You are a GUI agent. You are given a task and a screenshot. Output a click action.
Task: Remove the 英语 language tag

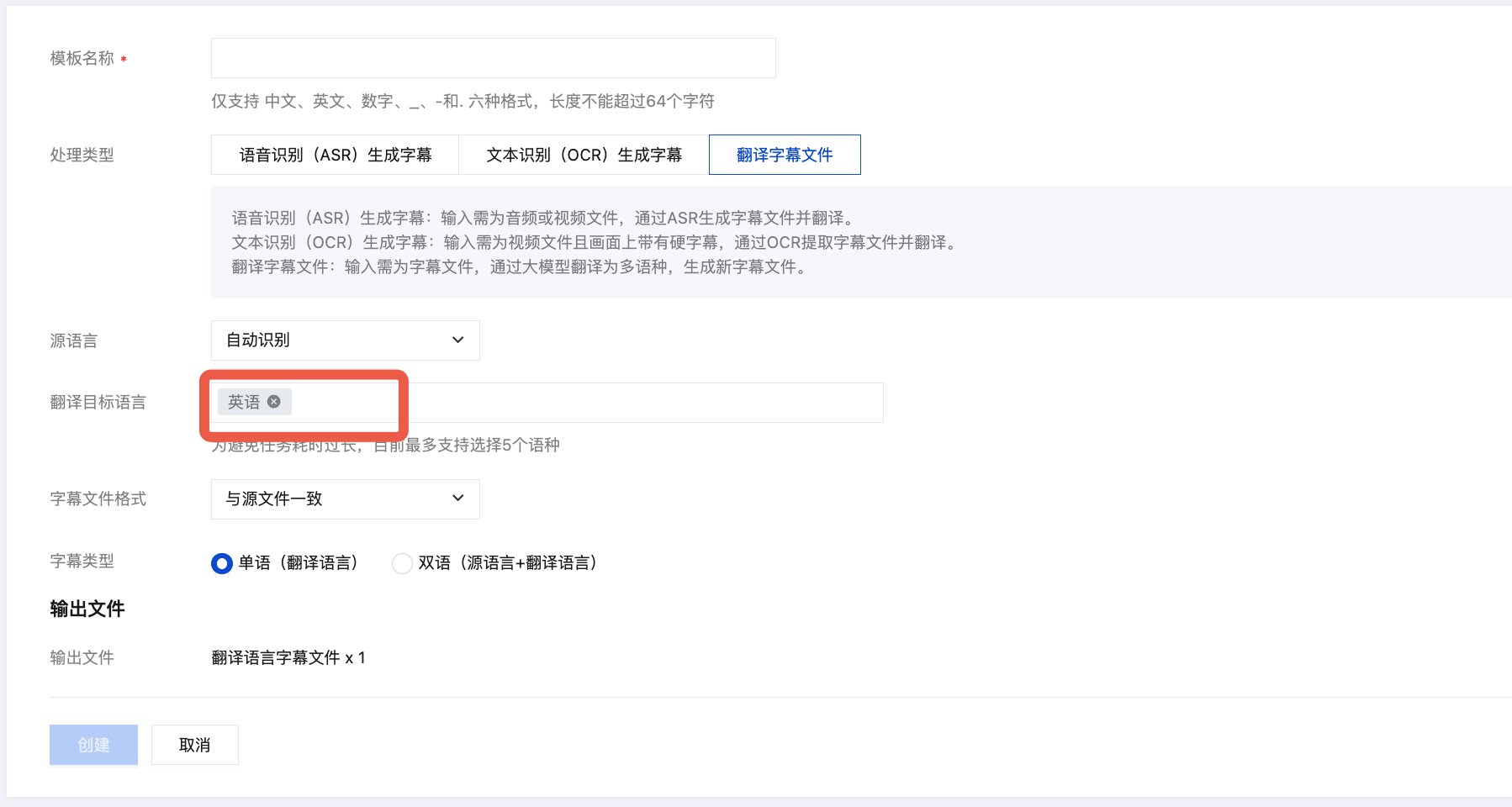pyautogui.click(x=274, y=402)
